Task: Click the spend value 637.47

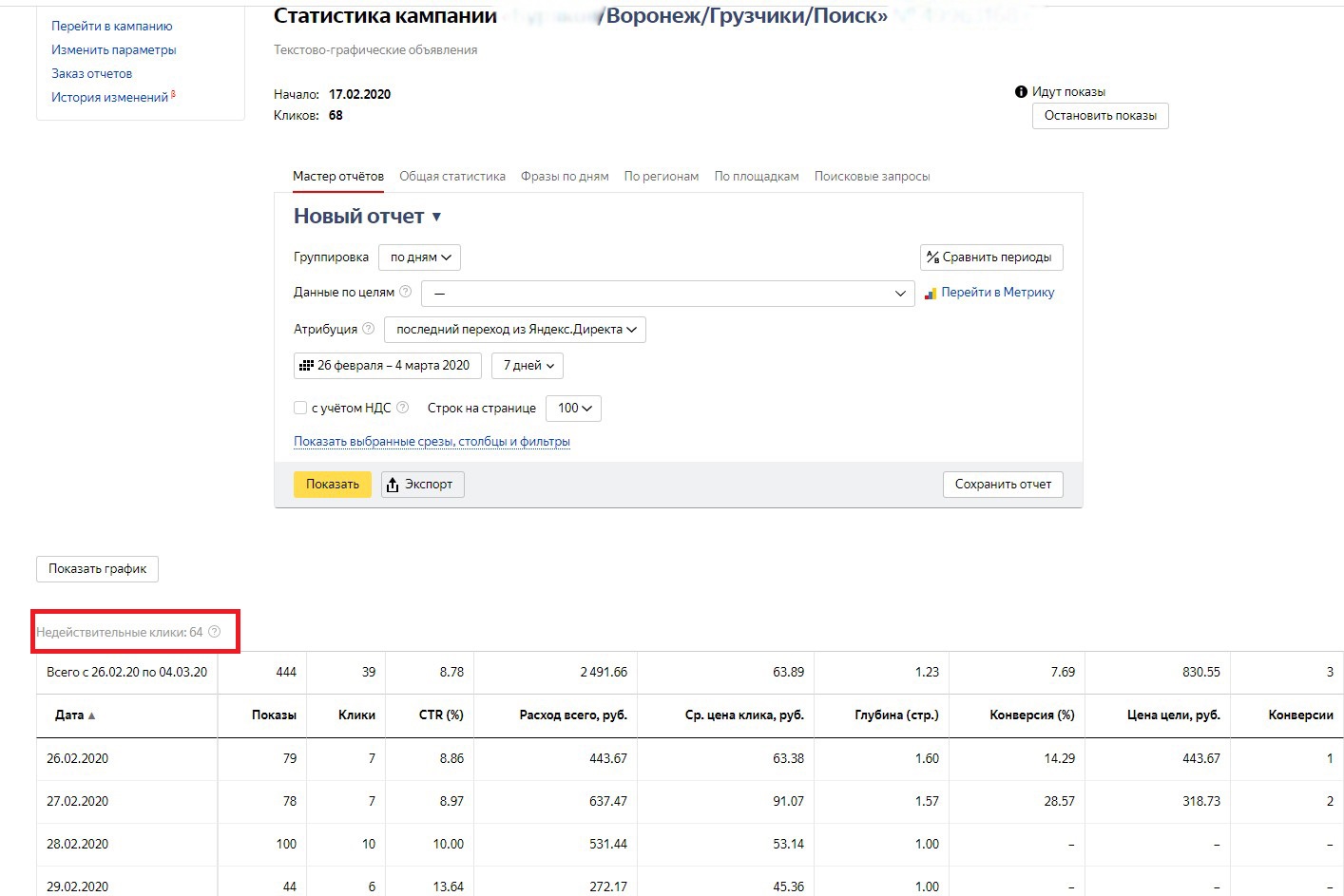Action: coord(608,802)
